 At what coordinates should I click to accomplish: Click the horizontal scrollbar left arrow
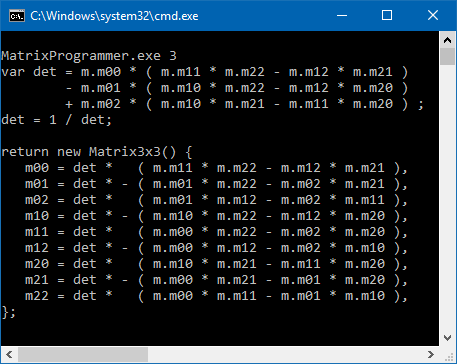9,354
